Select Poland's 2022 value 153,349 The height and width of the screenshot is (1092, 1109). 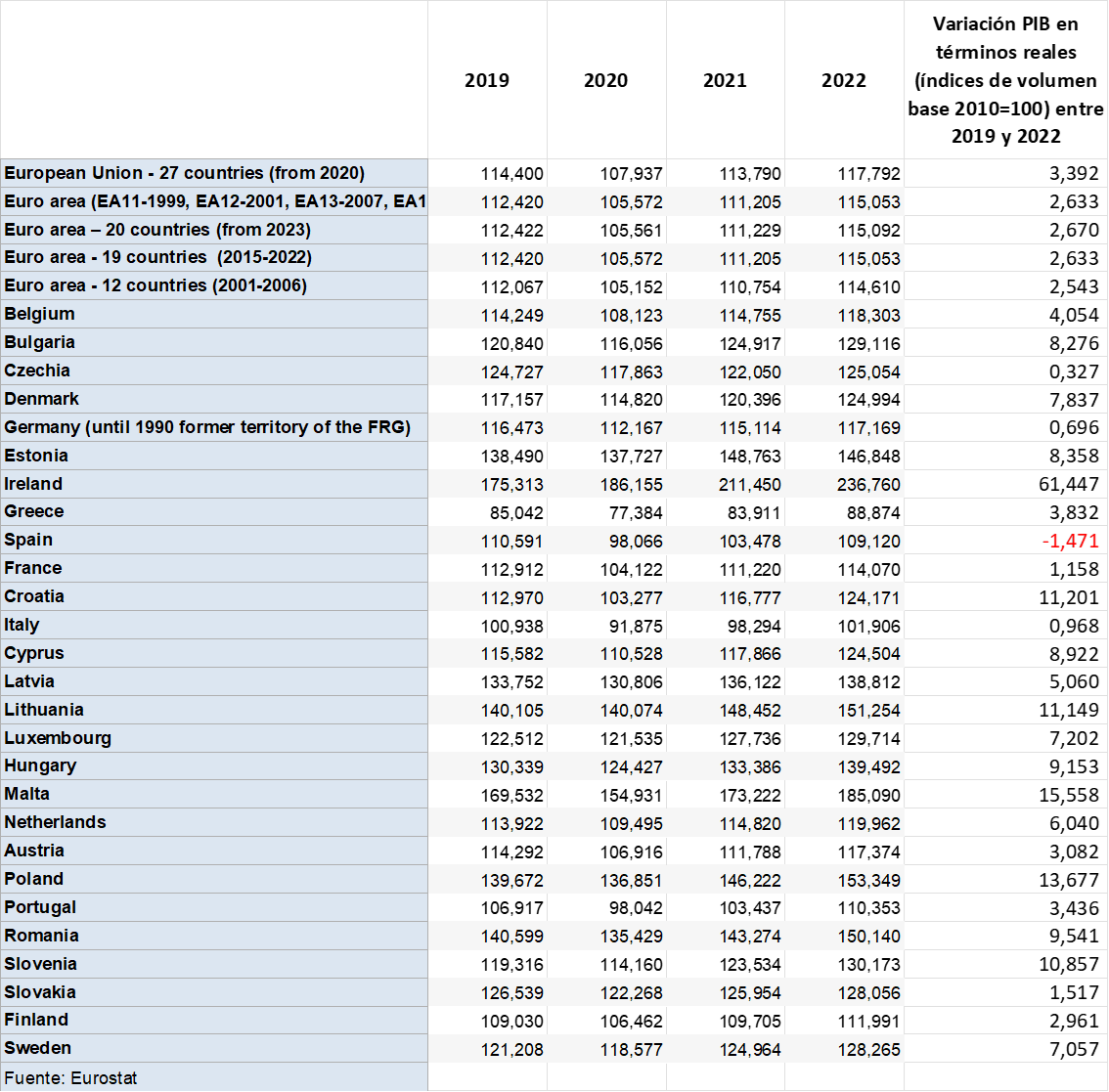click(x=868, y=881)
